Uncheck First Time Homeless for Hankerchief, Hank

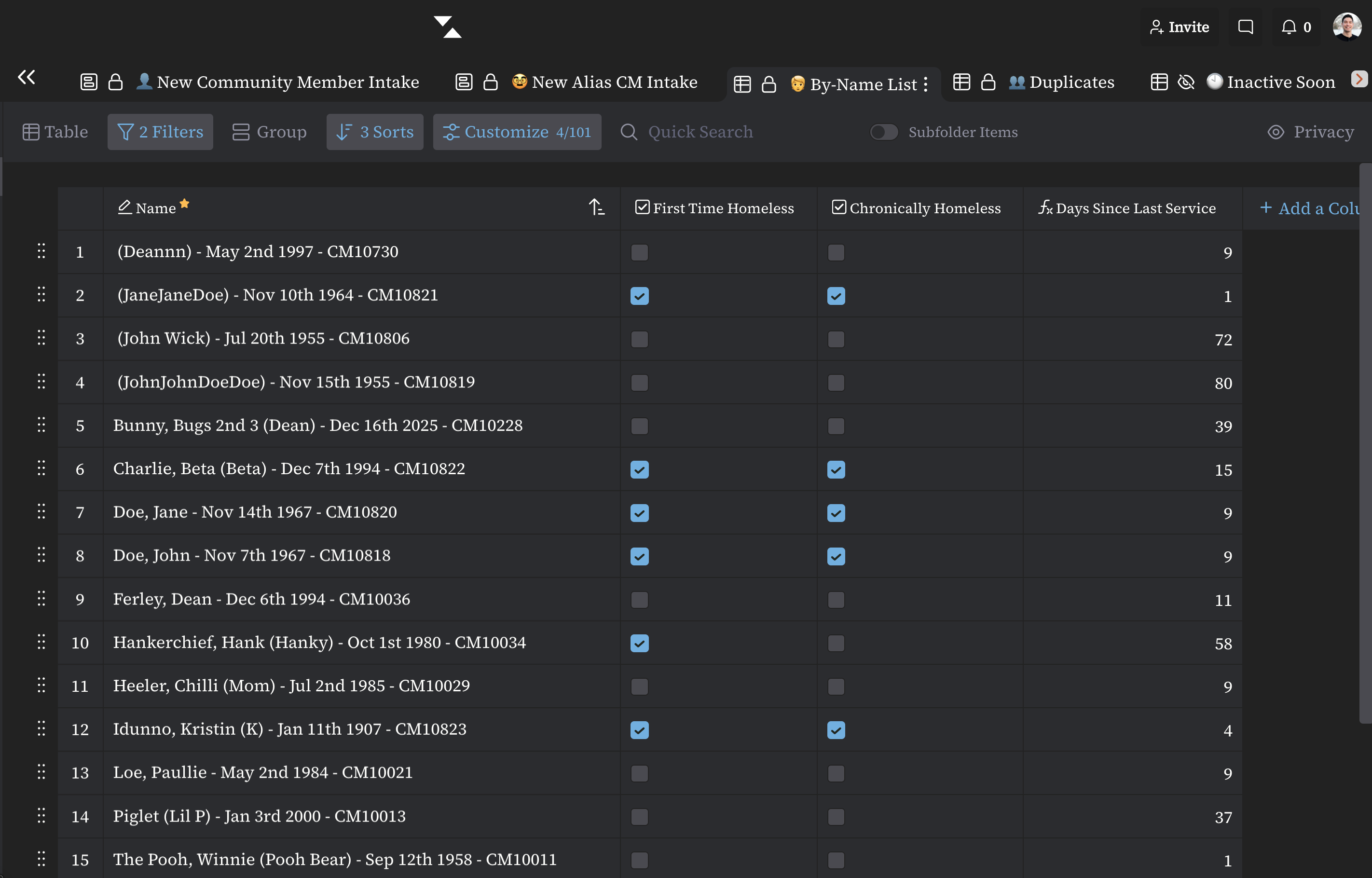click(640, 643)
